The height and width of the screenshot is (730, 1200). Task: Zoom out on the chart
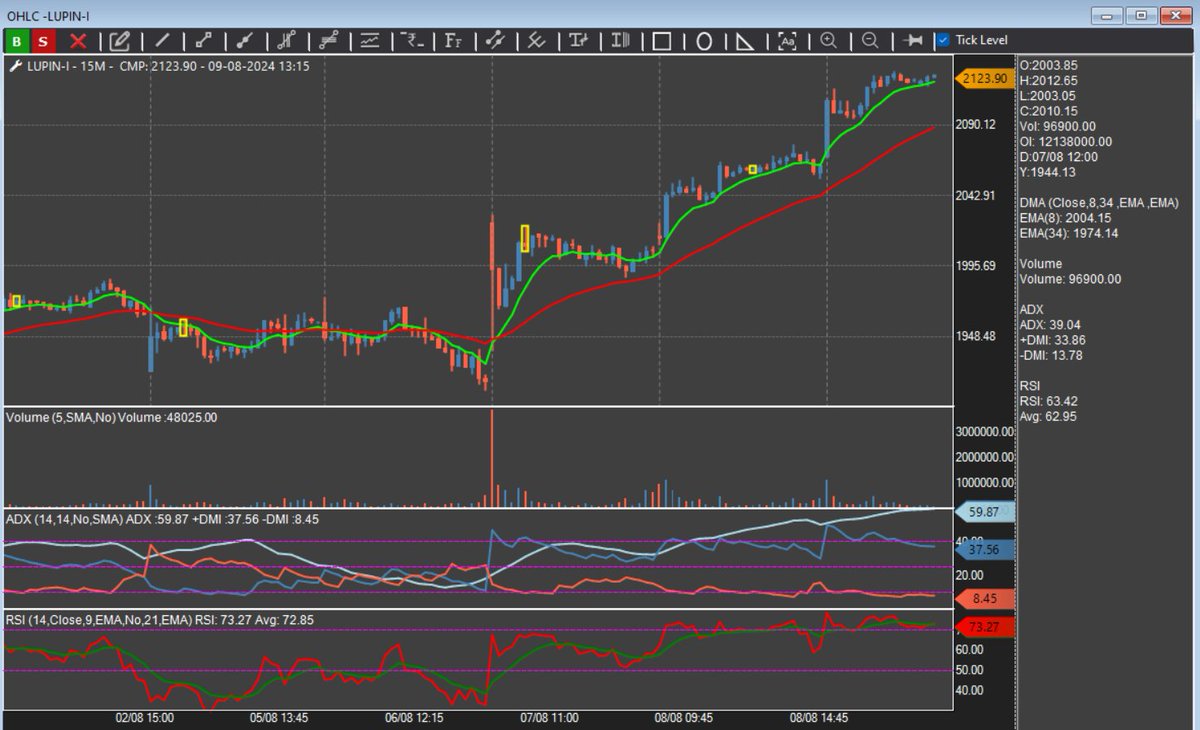[870, 41]
